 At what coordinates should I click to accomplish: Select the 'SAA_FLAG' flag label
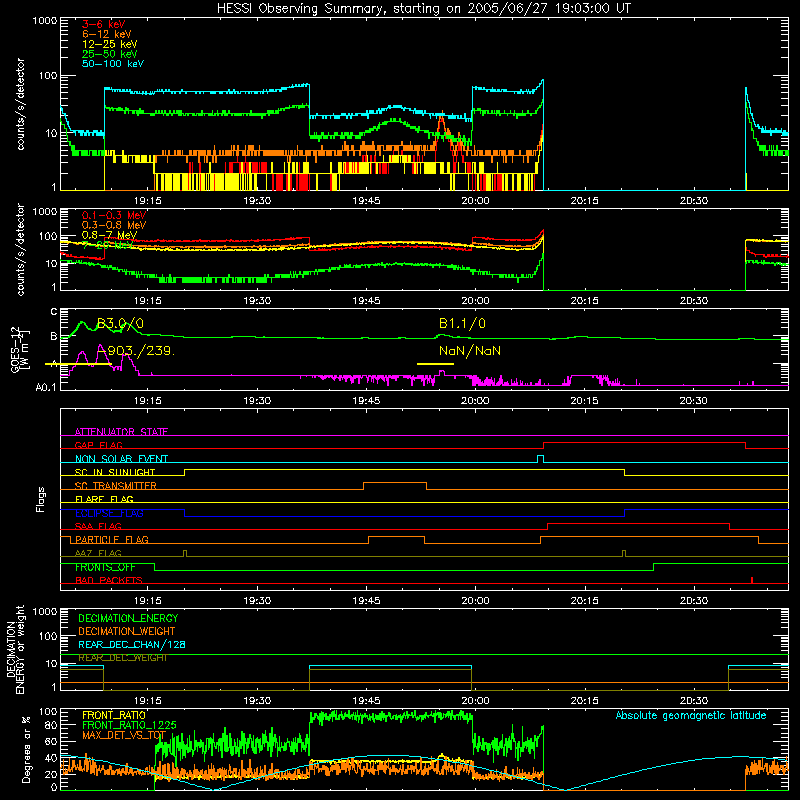pos(98,526)
